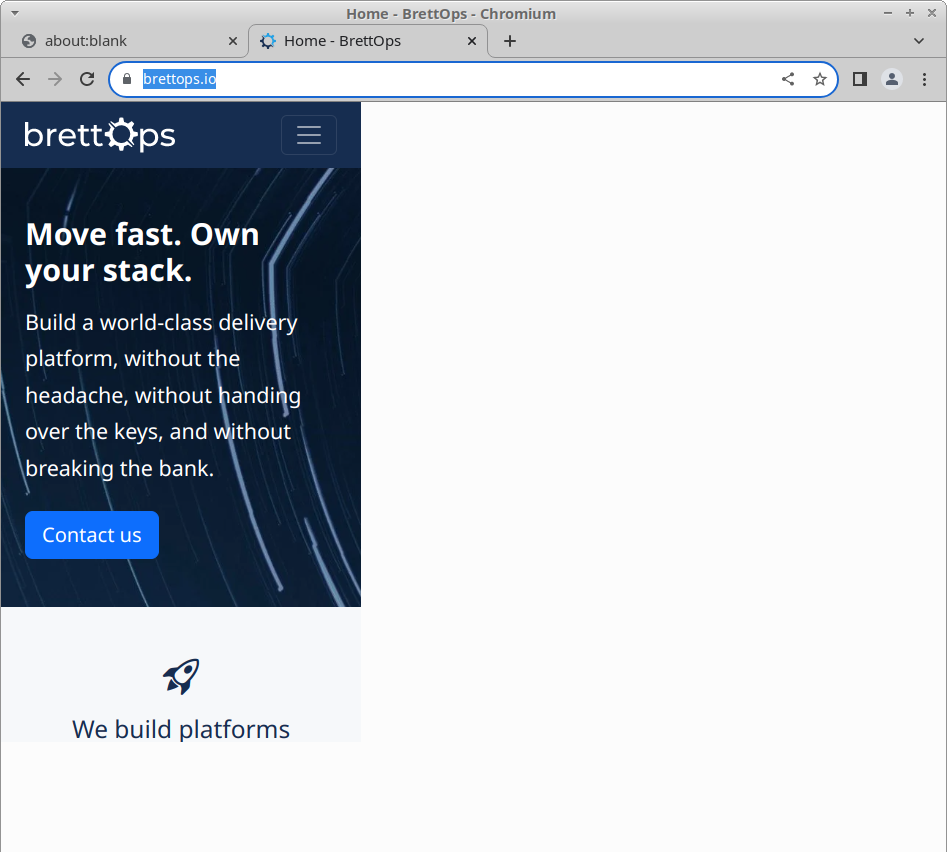Close the about:blank tab
The height and width of the screenshot is (852, 947).
[x=233, y=41]
